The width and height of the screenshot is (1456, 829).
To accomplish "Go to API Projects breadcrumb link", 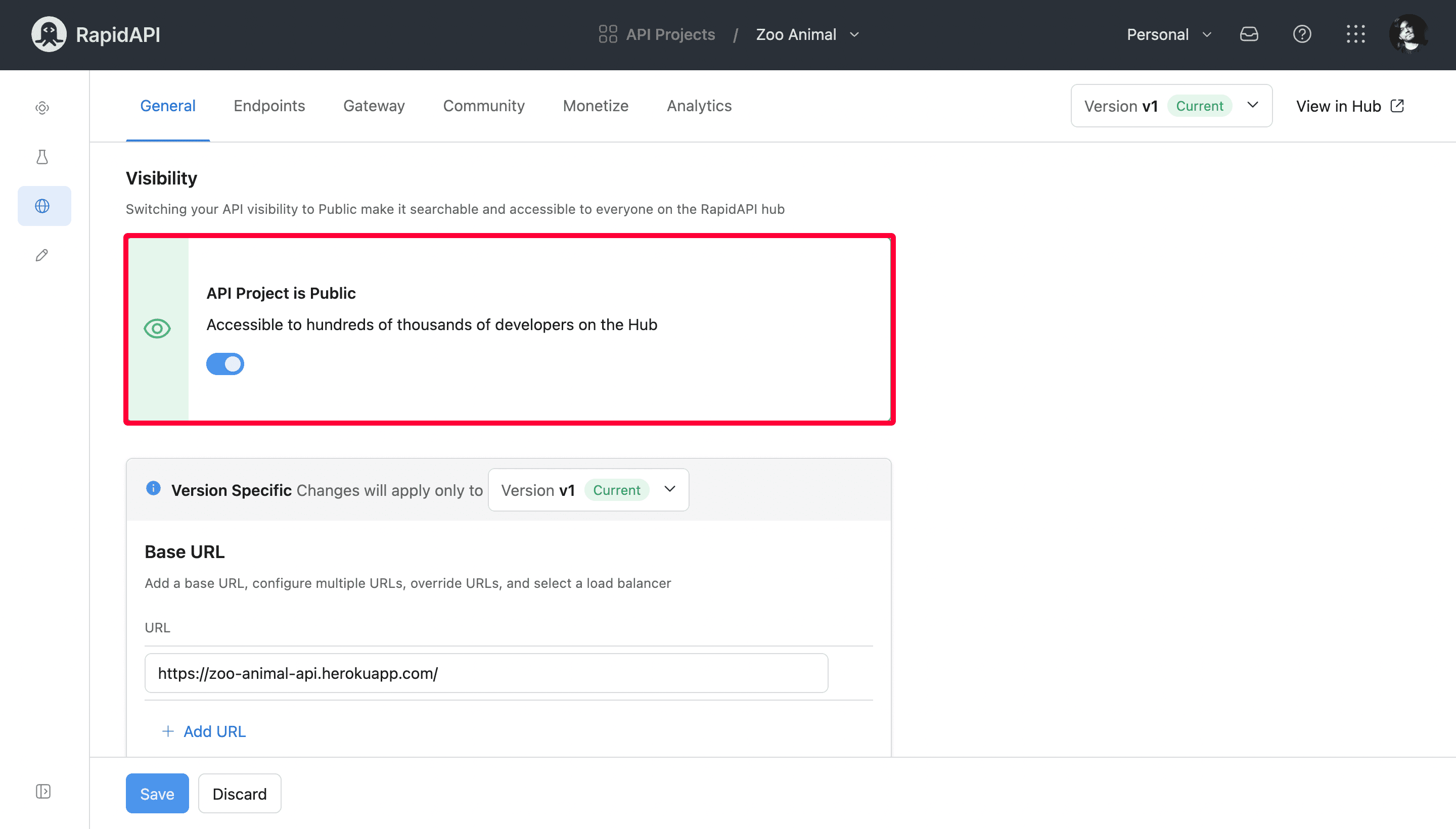I will point(670,34).
